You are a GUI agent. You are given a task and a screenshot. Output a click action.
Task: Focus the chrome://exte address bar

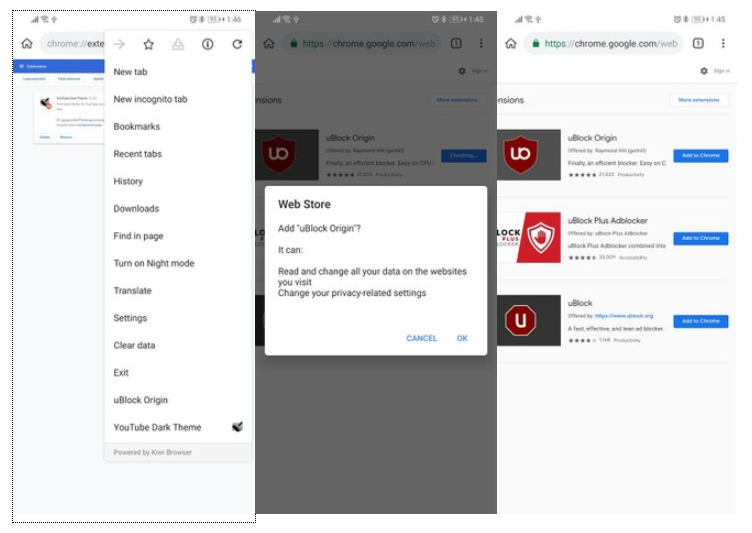(73, 44)
